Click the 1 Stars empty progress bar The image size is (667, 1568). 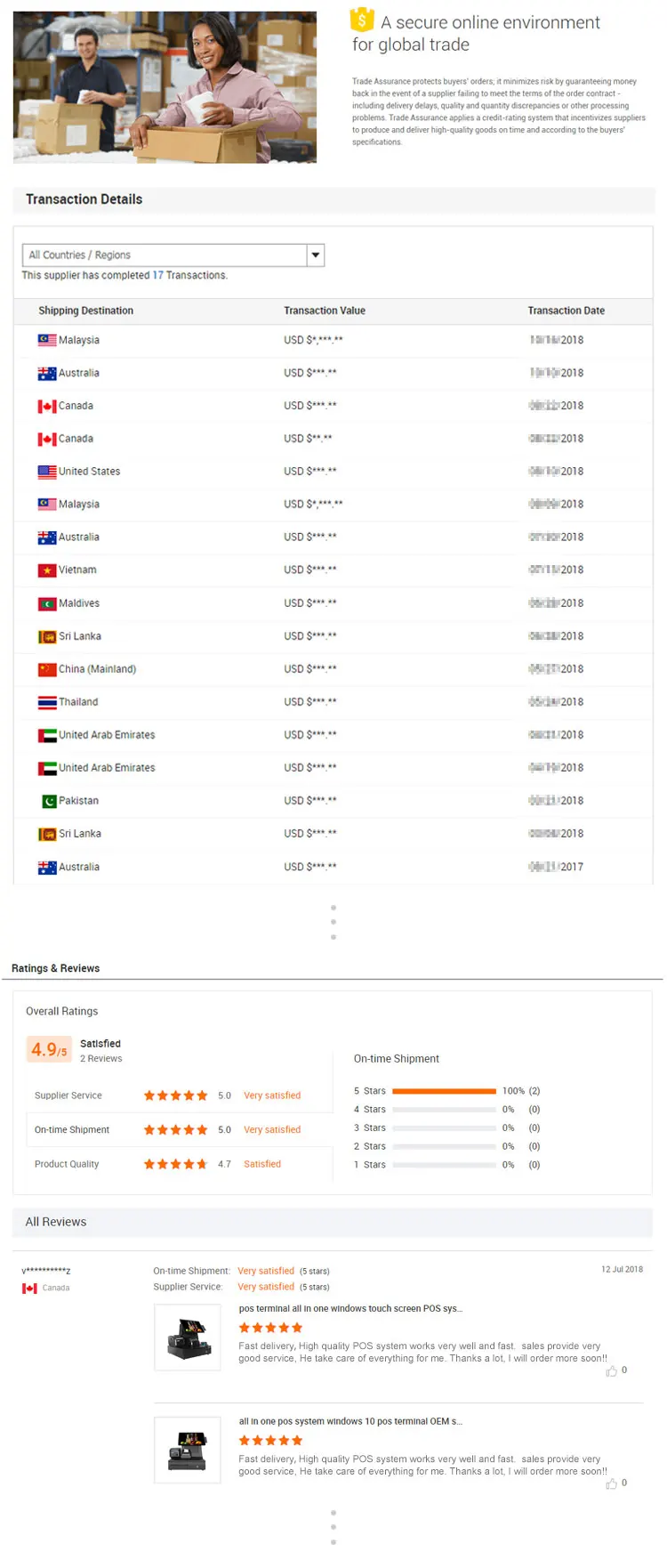[444, 1165]
